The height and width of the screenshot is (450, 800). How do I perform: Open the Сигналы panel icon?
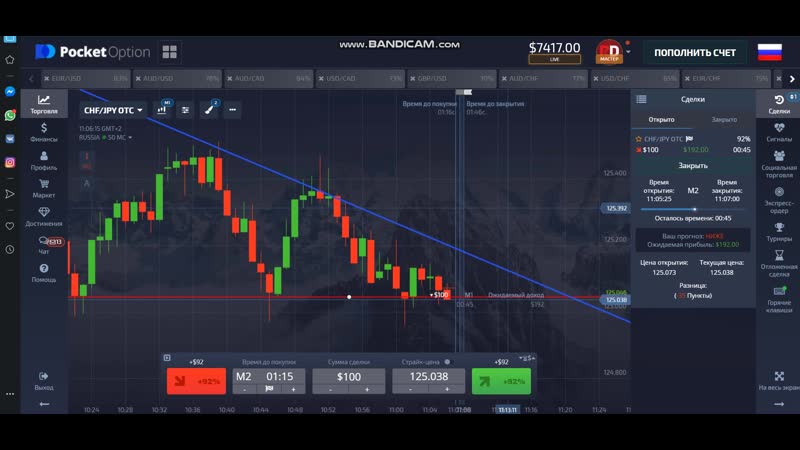(x=779, y=132)
